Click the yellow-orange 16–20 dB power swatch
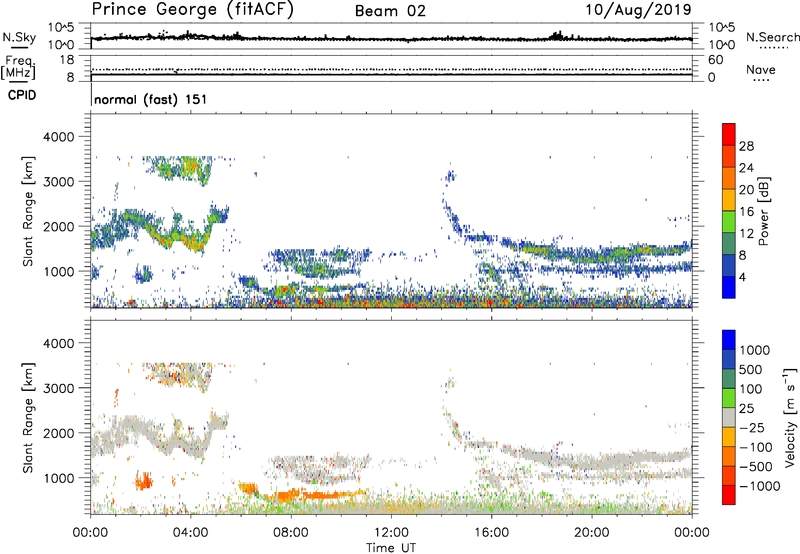Viewport: 800px width, 554px height. click(729, 200)
